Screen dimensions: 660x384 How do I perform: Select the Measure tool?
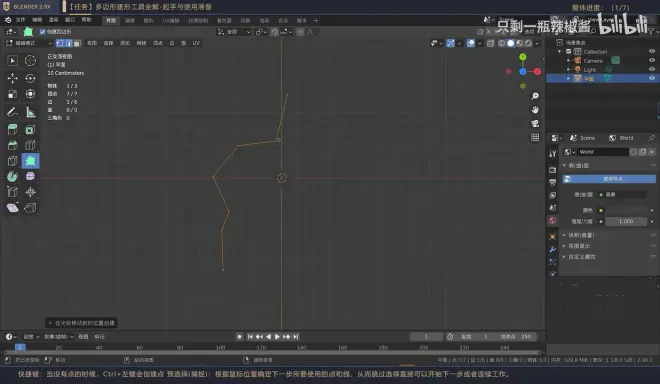click(x=30, y=112)
